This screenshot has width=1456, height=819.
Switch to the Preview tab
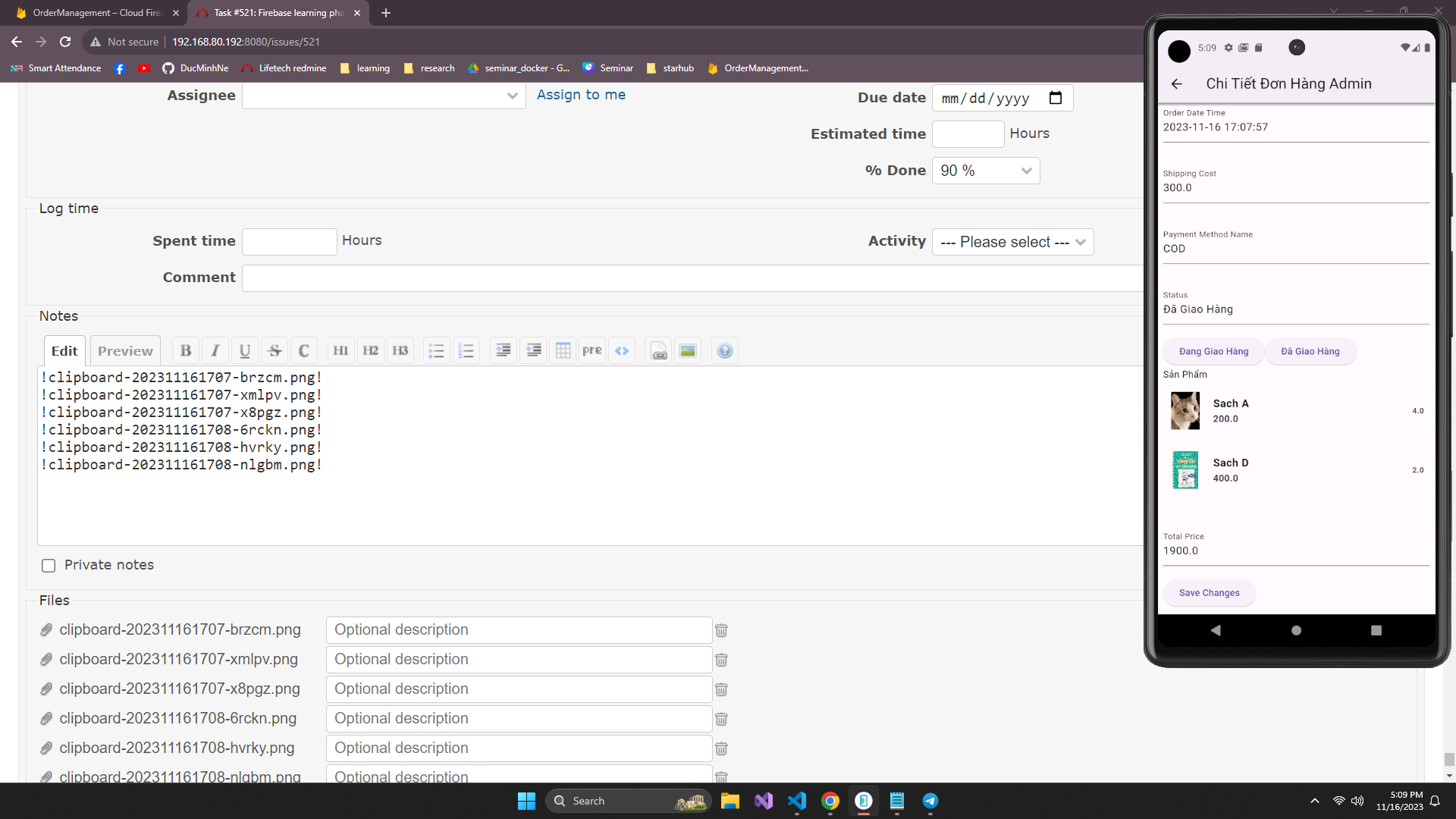point(125,351)
